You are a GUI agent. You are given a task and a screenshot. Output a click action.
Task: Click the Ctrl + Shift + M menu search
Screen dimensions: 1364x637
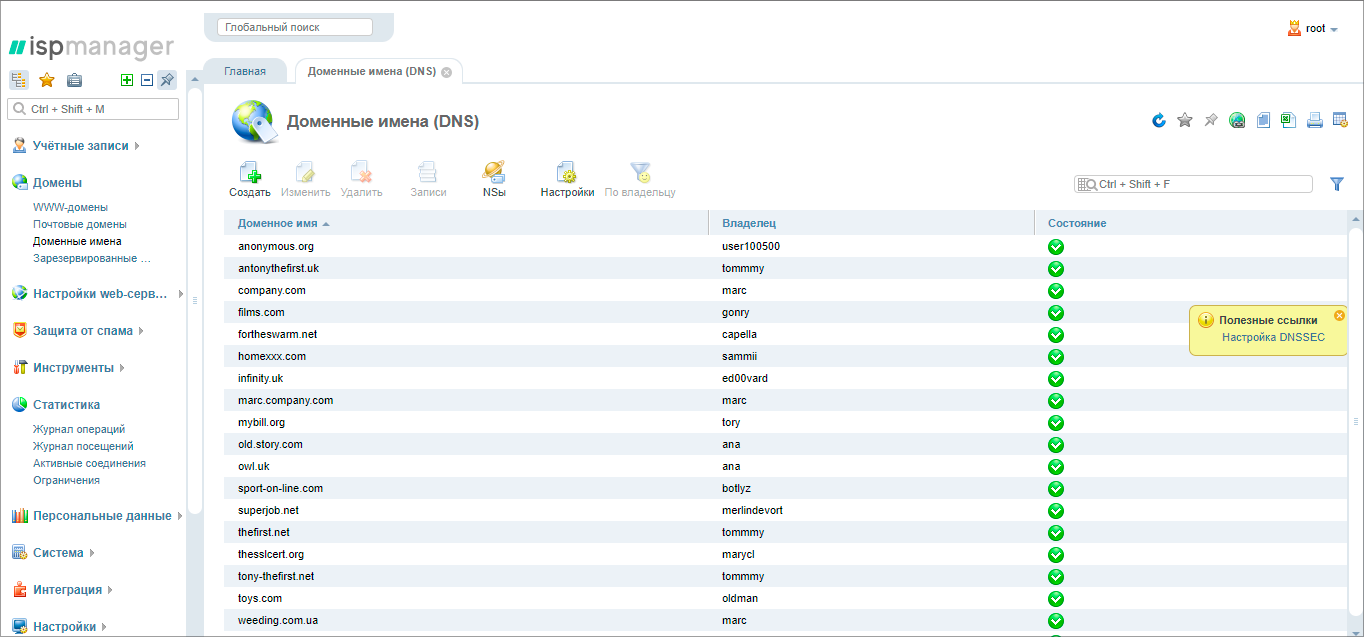[x=93, y=109]
